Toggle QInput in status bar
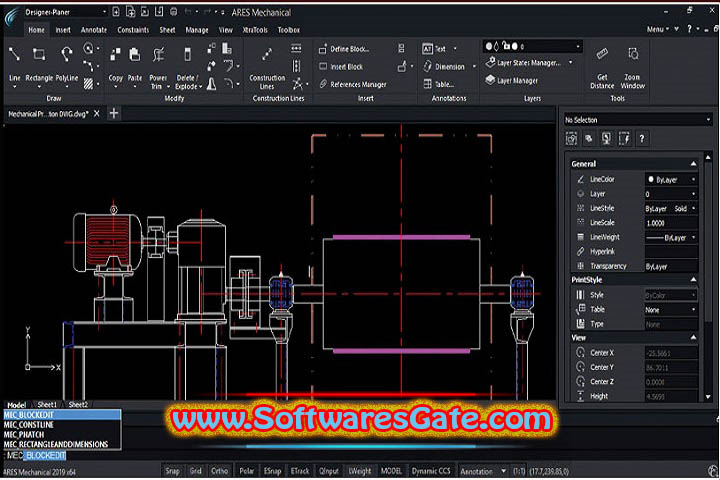 pyautogui.click(x=329, y=471)
